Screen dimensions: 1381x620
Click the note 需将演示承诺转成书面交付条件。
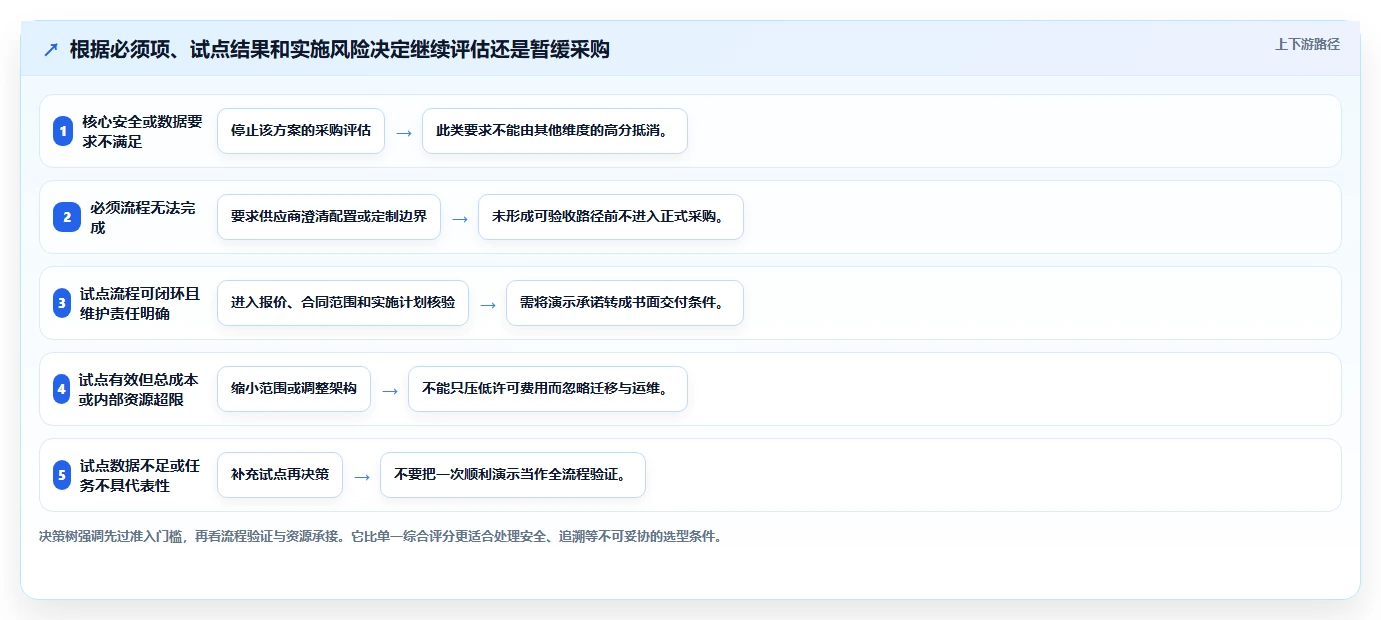point(625,303)
